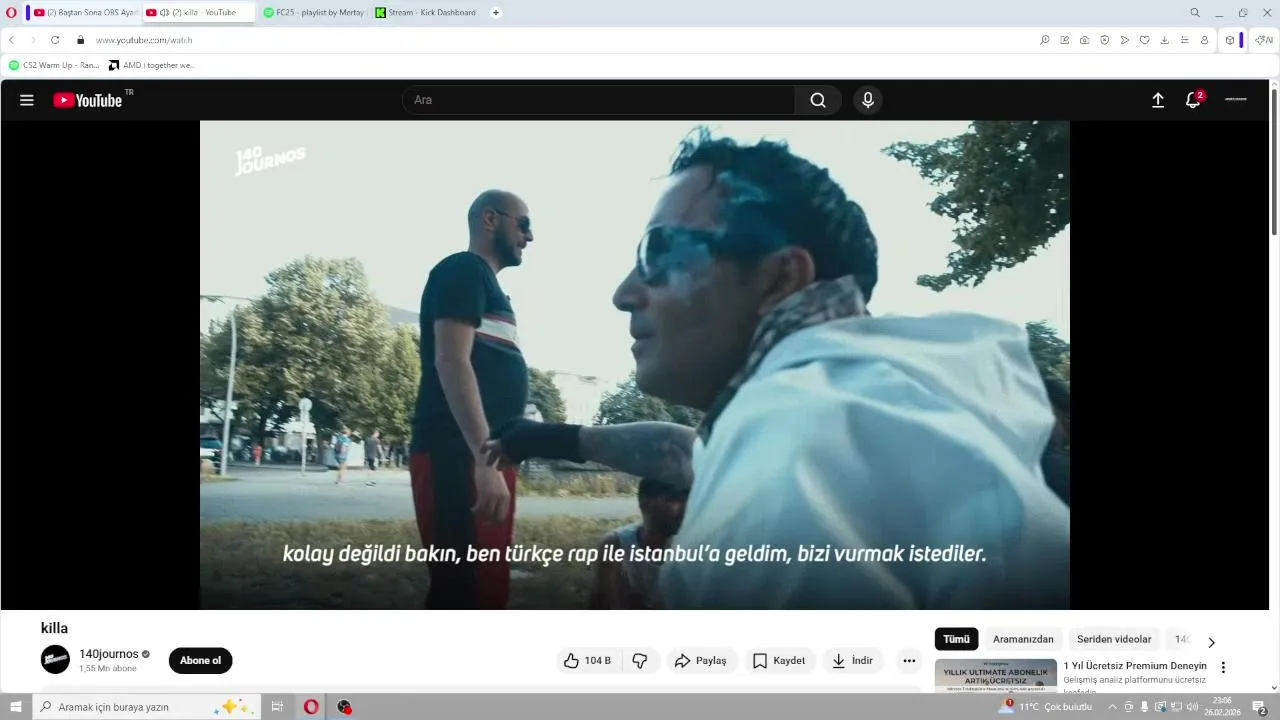
Task: Open the extensions cube icon
Action: 1230,40
